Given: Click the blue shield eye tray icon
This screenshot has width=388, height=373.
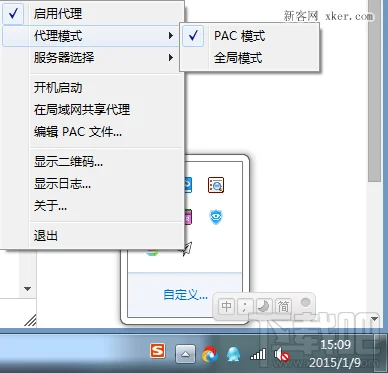Looking at the screenshot, I should click(216, 217).
